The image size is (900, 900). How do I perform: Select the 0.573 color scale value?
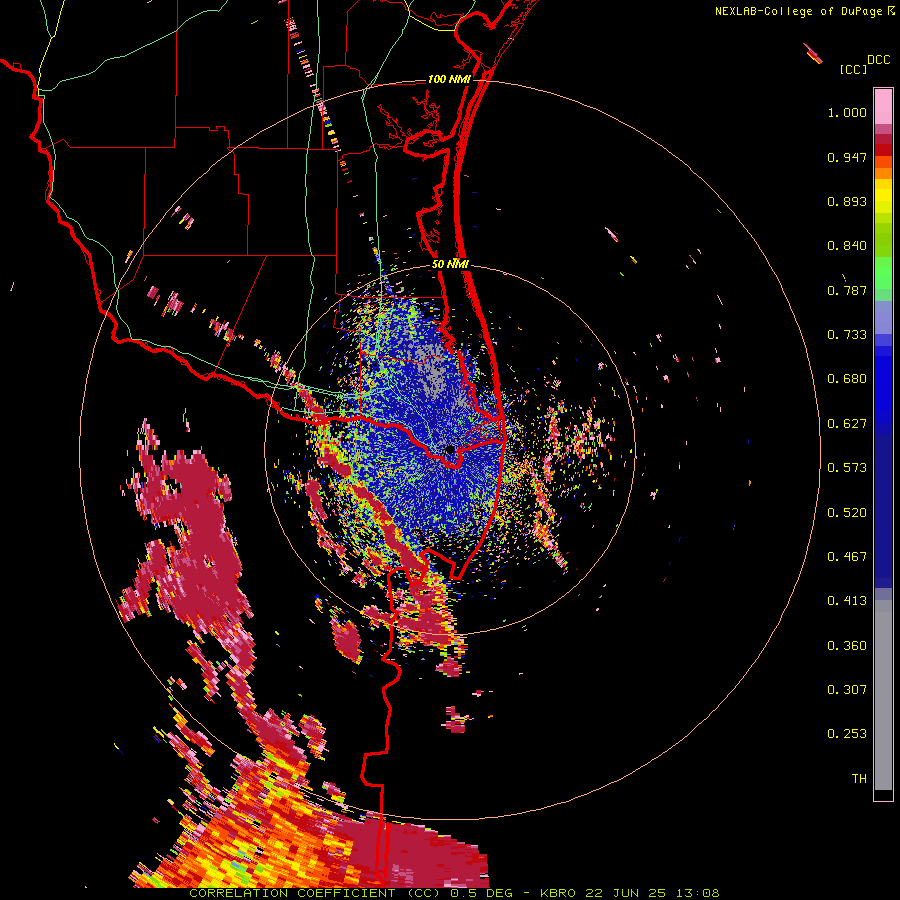pos(847,468)
